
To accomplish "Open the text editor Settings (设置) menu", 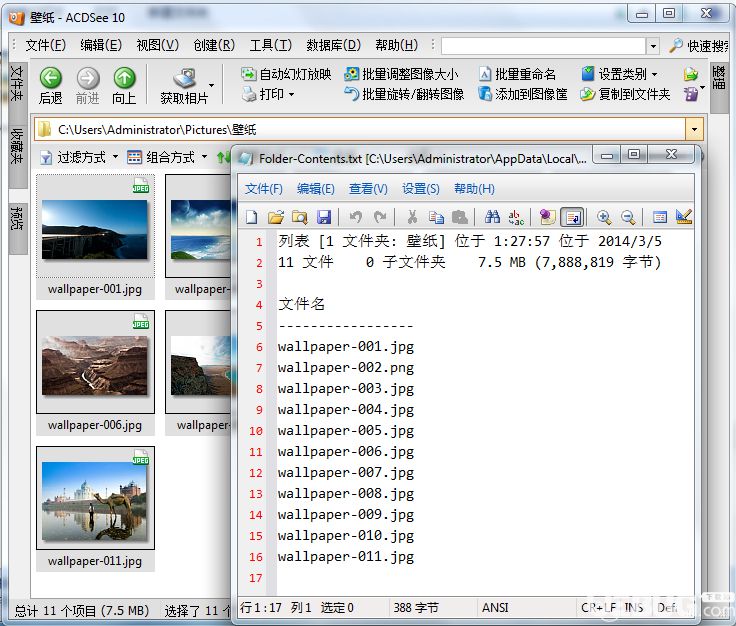I will point(421,189).
